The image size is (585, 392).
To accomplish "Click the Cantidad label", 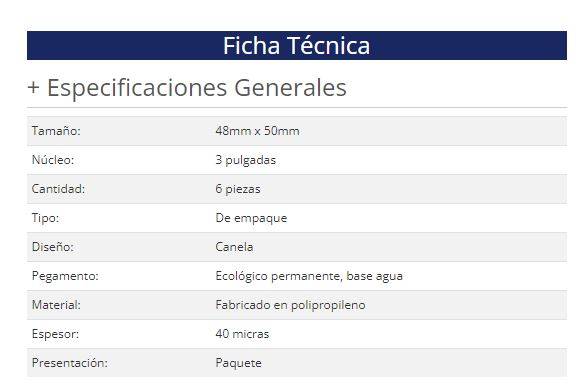I will point(58,189).
